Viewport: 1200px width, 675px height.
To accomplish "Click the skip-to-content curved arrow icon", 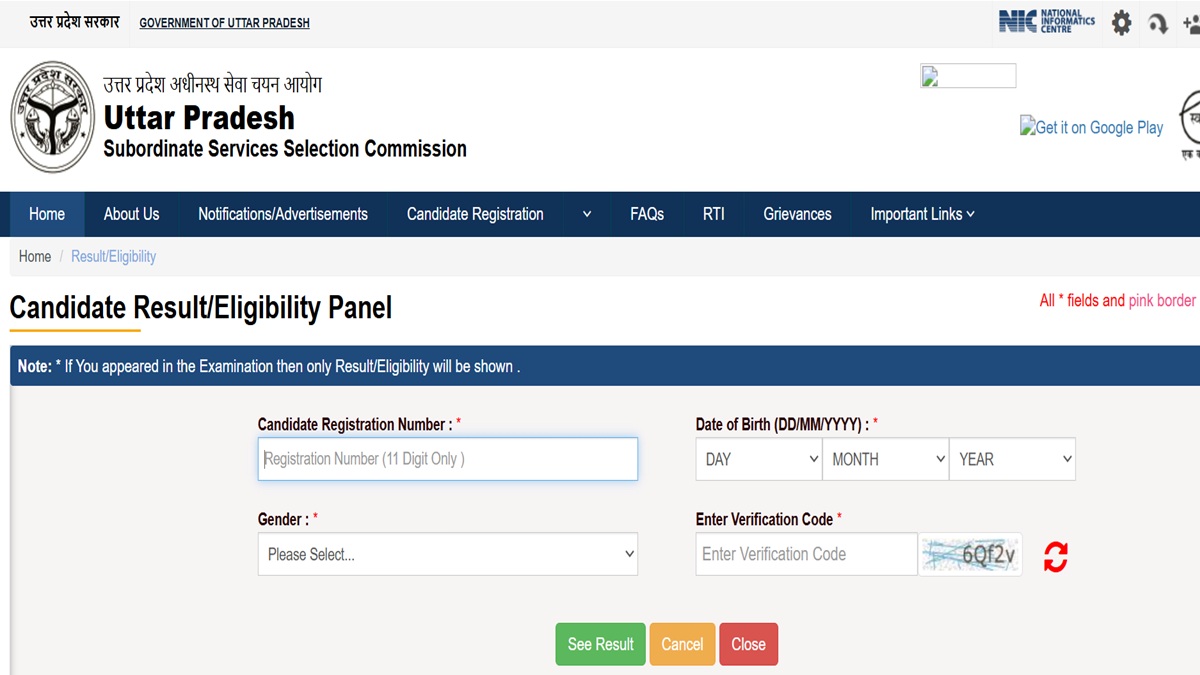I will 1158,23.
